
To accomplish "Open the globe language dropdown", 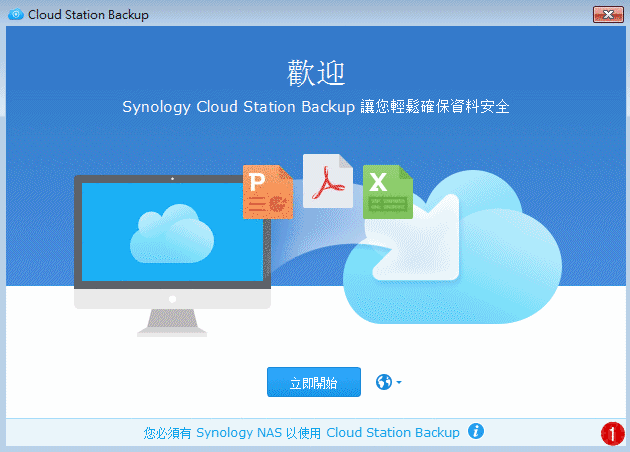I will (x=389, y=382).
